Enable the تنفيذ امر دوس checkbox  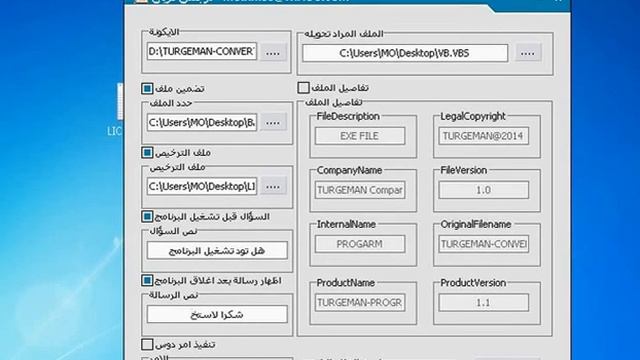click(147, 344)
